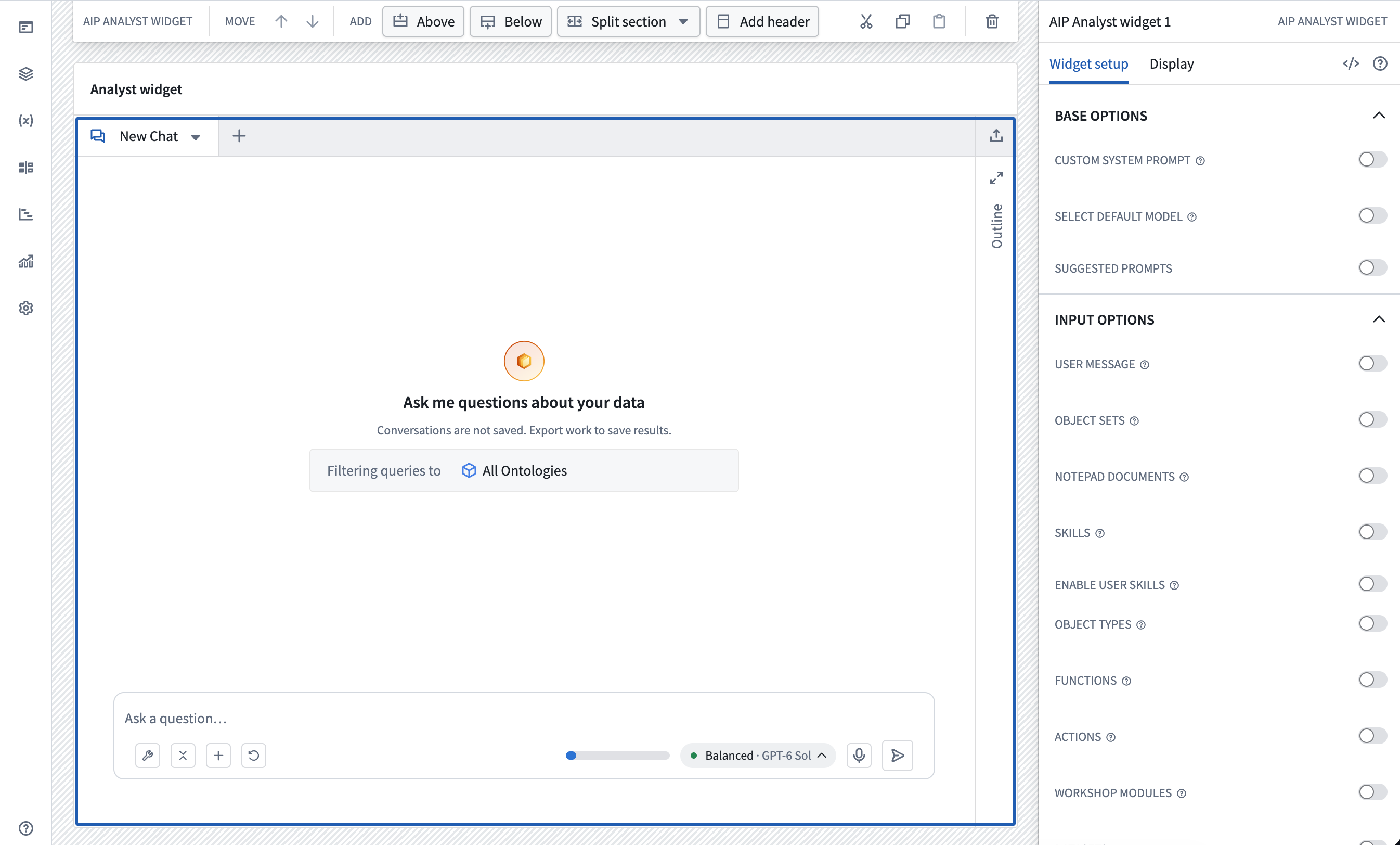
Task: Open Balanced GPT-6 Sol model selector
Action: pyautogui.click(x=757, y=755)
